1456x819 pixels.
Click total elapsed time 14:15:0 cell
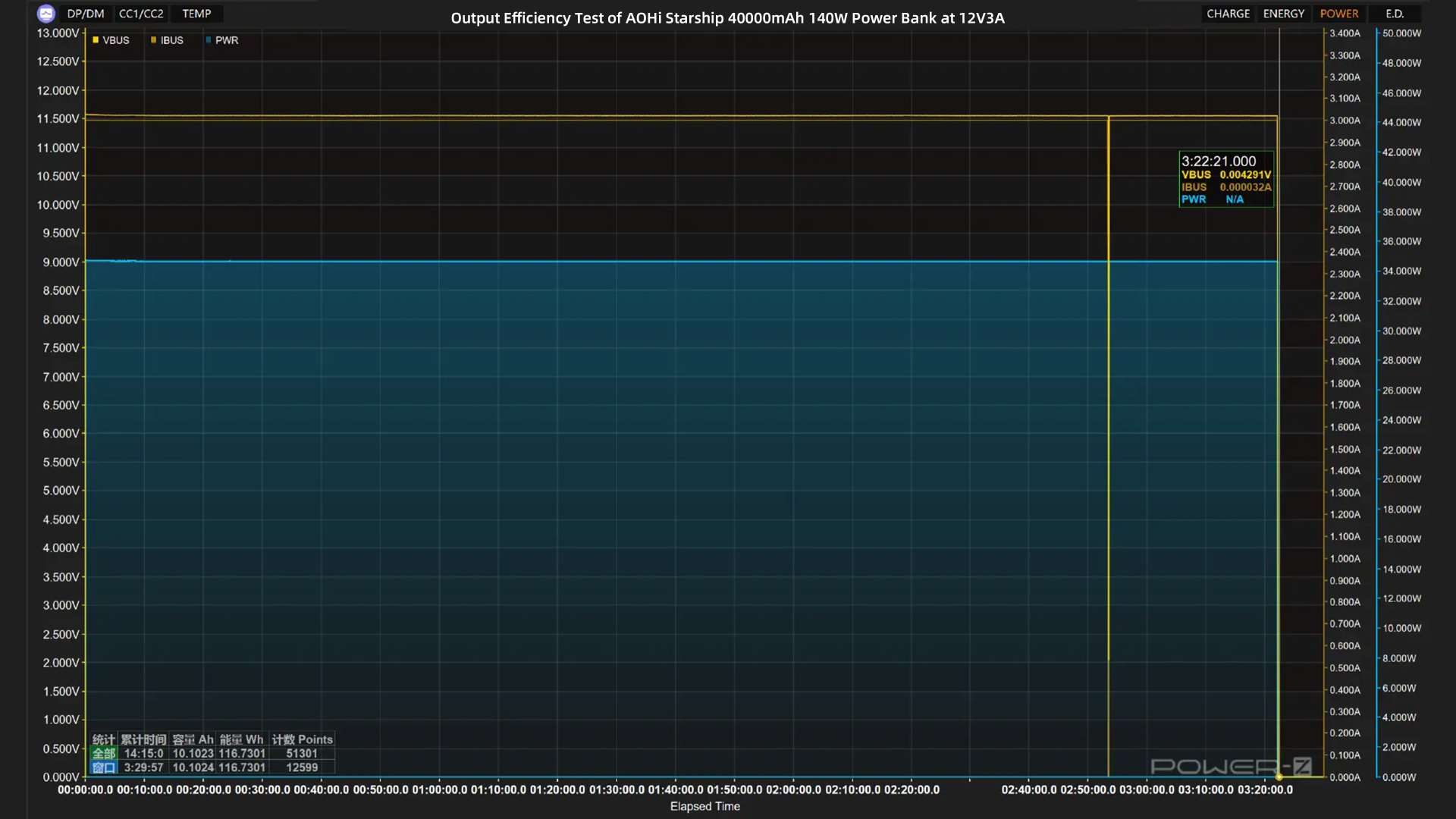tap(144, 754)
